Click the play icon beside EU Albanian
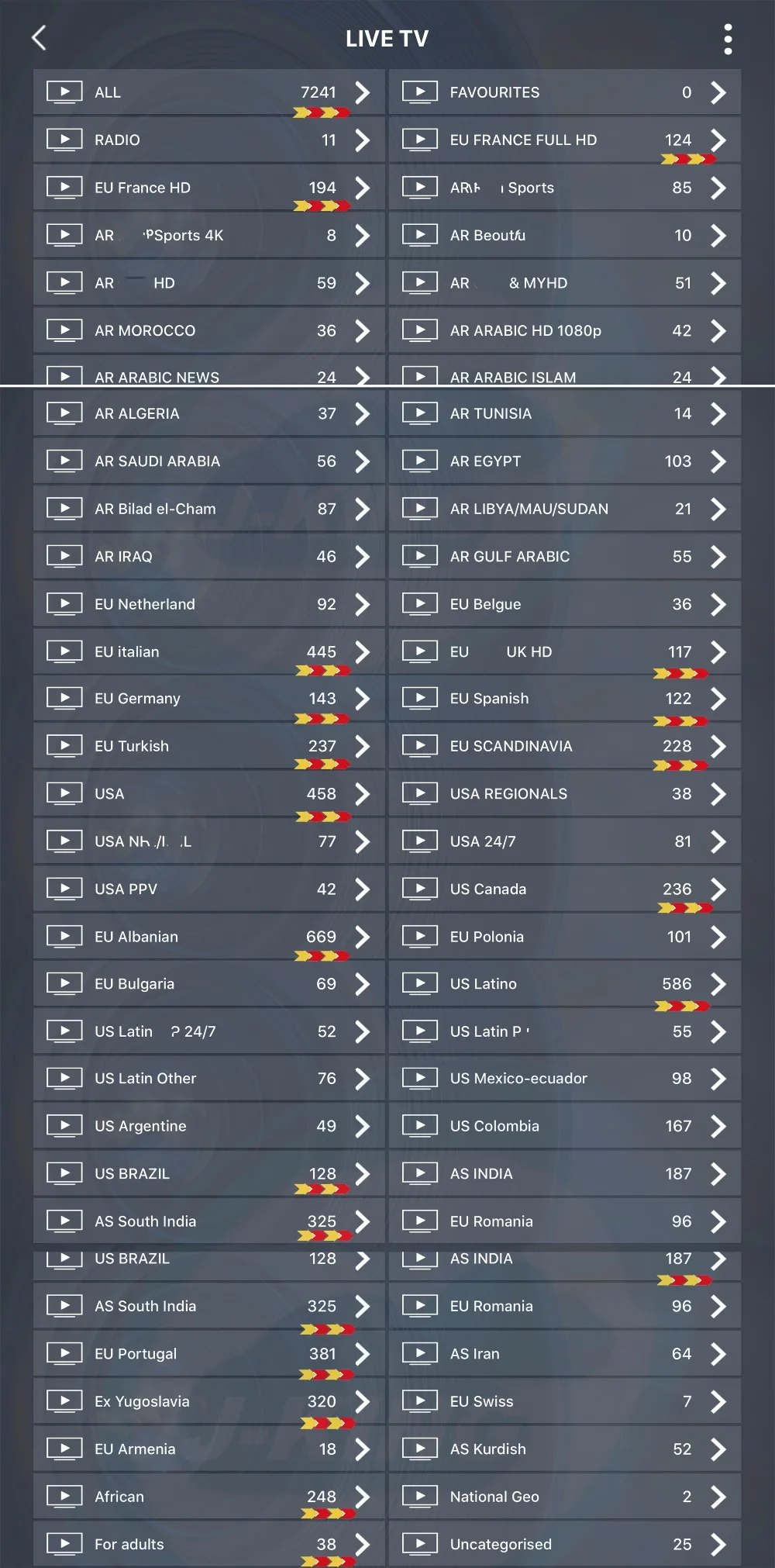 pos(64,937)
